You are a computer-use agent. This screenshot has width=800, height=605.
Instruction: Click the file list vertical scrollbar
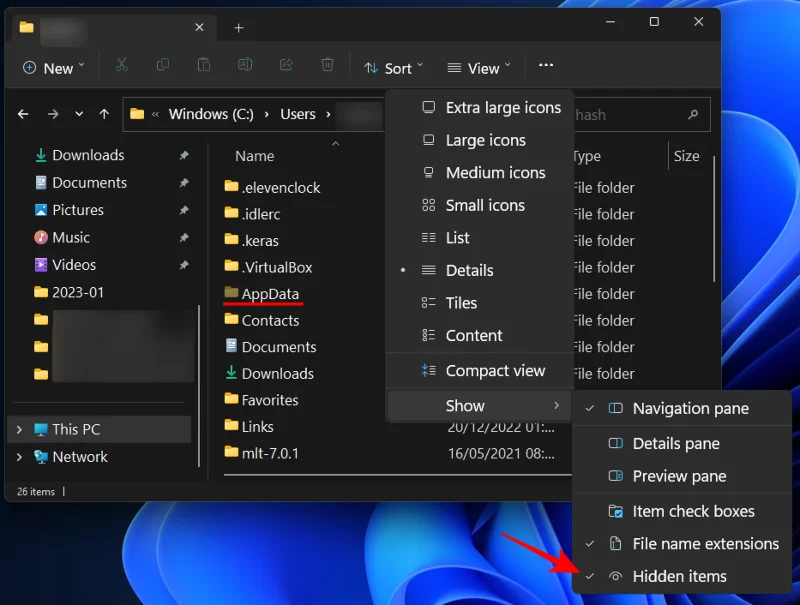pos(713,219)
